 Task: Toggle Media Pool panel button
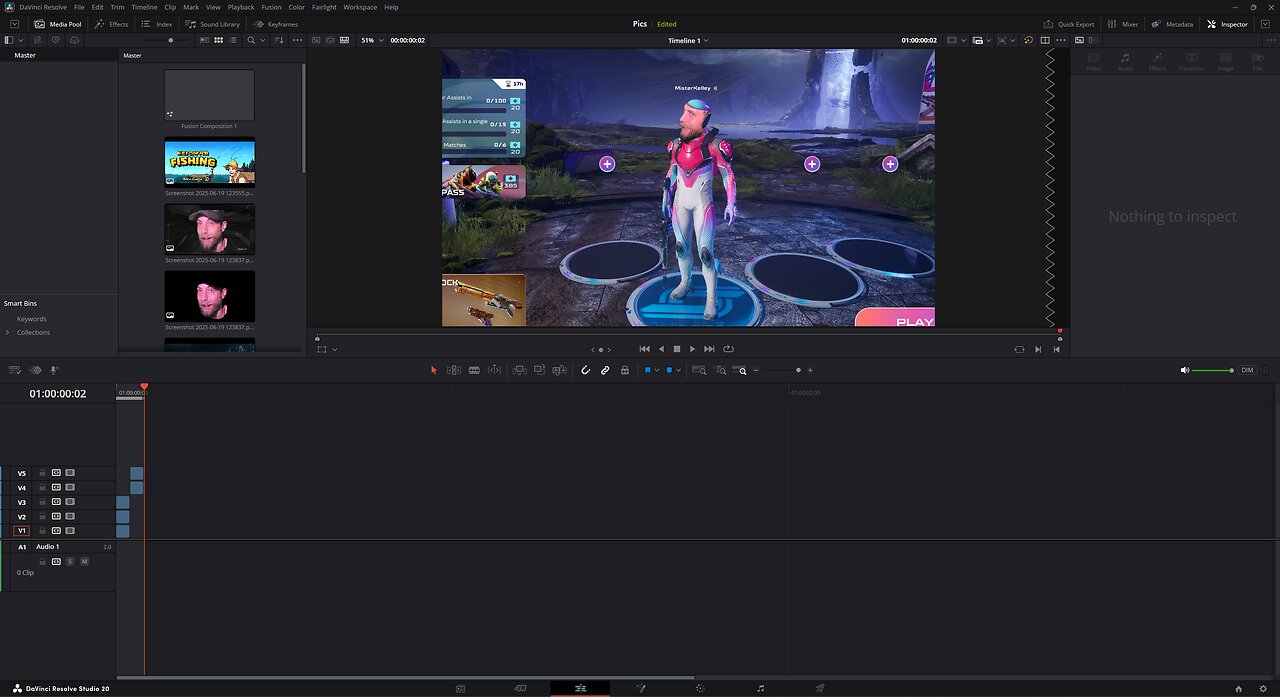(58, 24)
